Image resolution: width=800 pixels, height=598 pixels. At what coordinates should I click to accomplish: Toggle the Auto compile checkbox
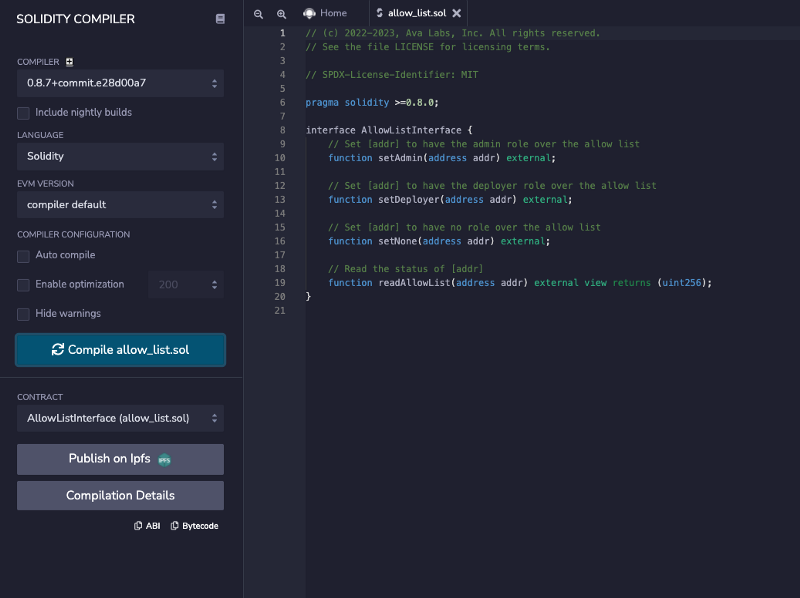point(23,256)
